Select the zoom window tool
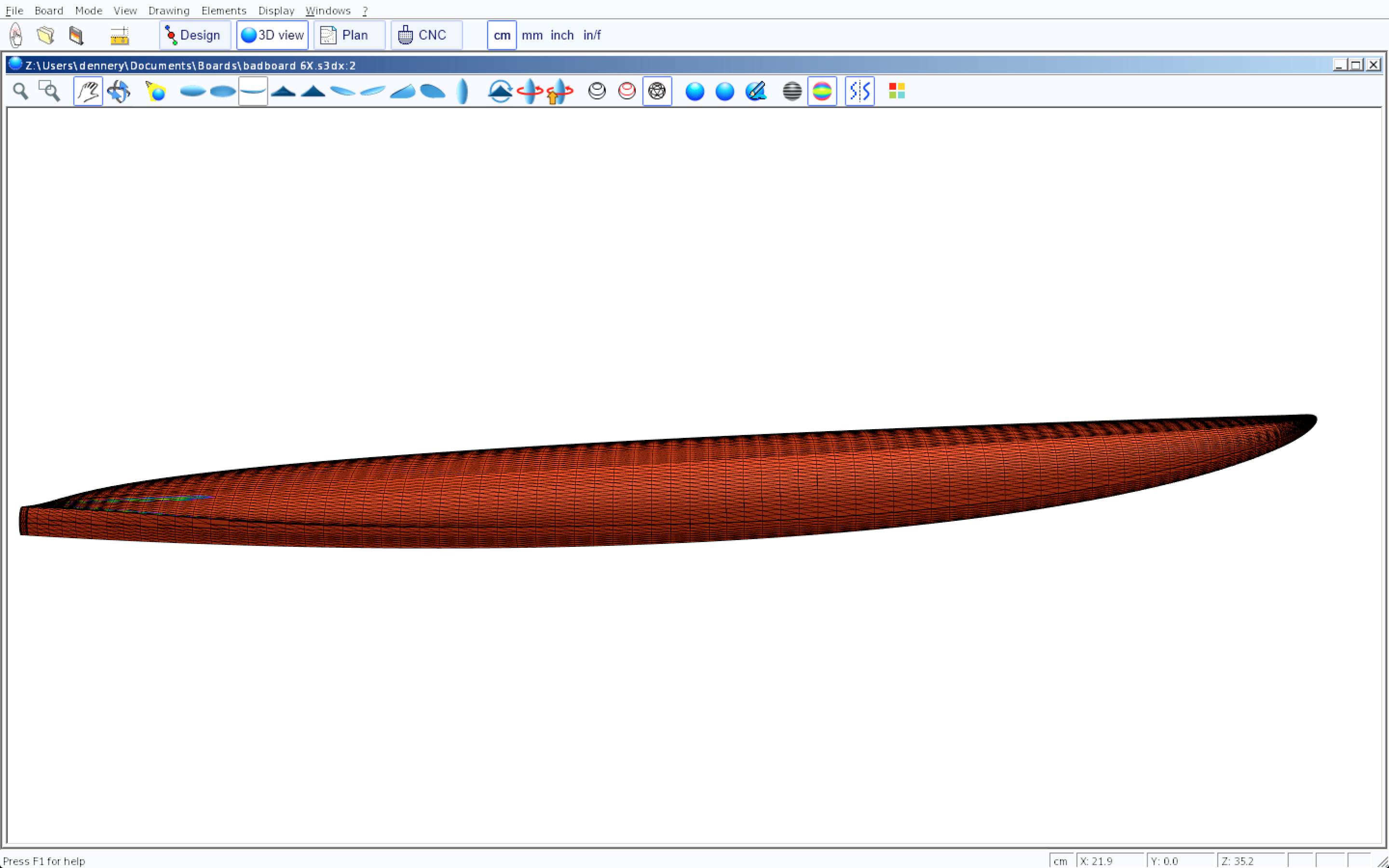This screenshot has height=868, width=1389. pos(49,91)
